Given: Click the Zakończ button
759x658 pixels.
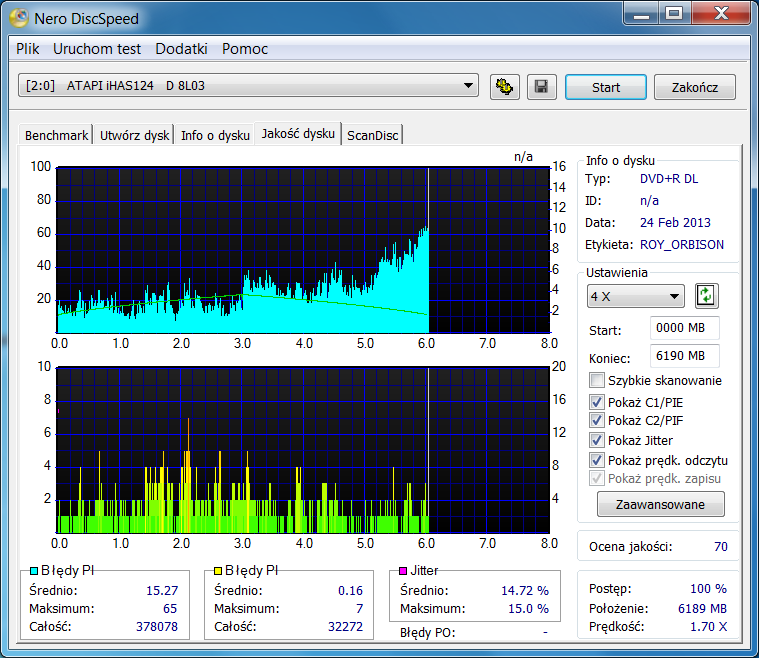Looking at the screenshot, I should 695,87.
